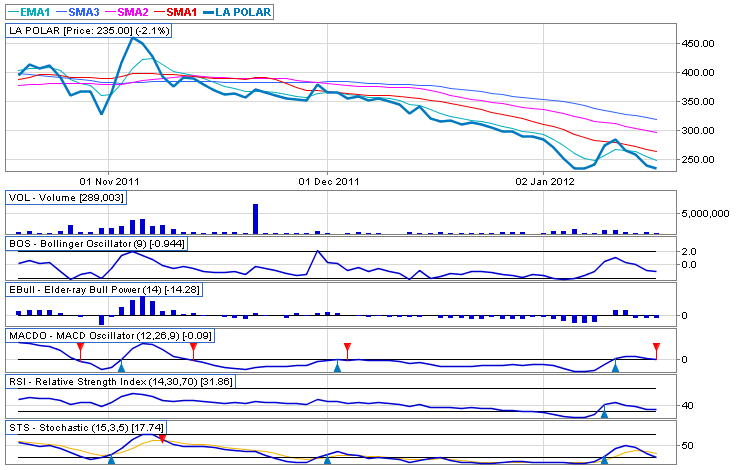Click the '01 Dec 2011' date label
This screenshot has height=470, width=745.
[x=328, y=182]
